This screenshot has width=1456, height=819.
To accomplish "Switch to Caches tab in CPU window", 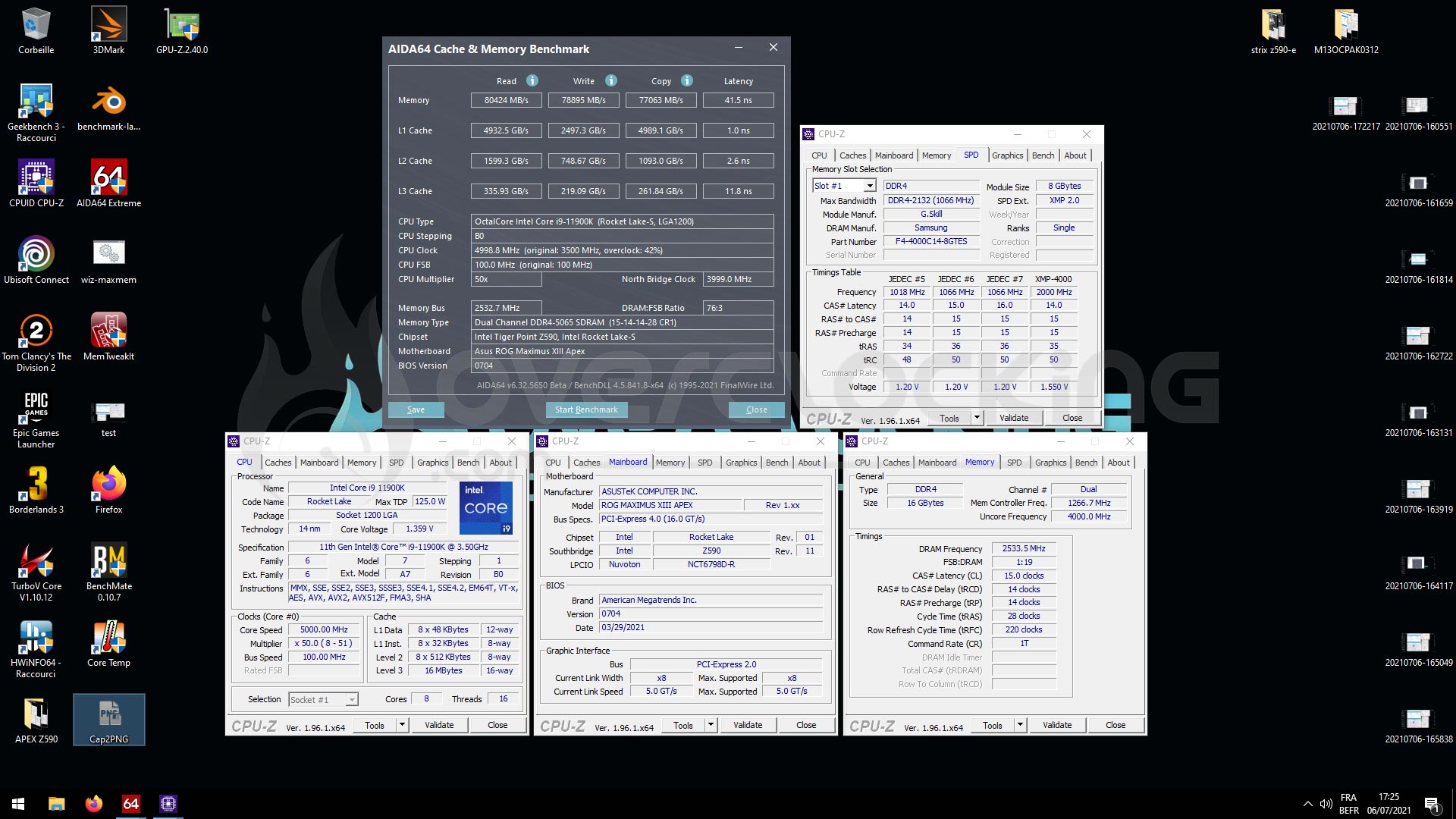I will [278, 463].
